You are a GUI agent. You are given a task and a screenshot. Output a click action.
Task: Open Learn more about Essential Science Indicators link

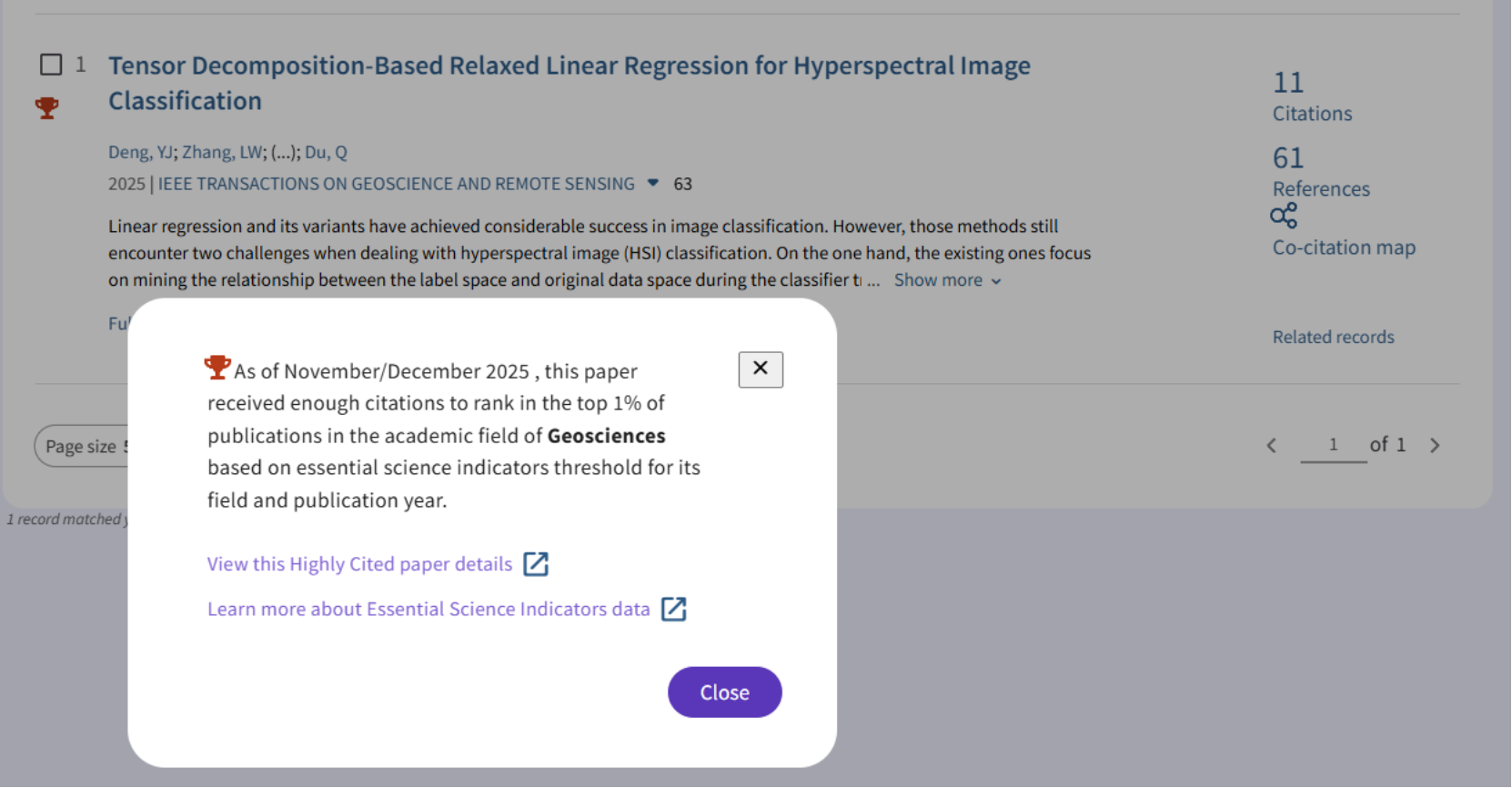[428, 610]
